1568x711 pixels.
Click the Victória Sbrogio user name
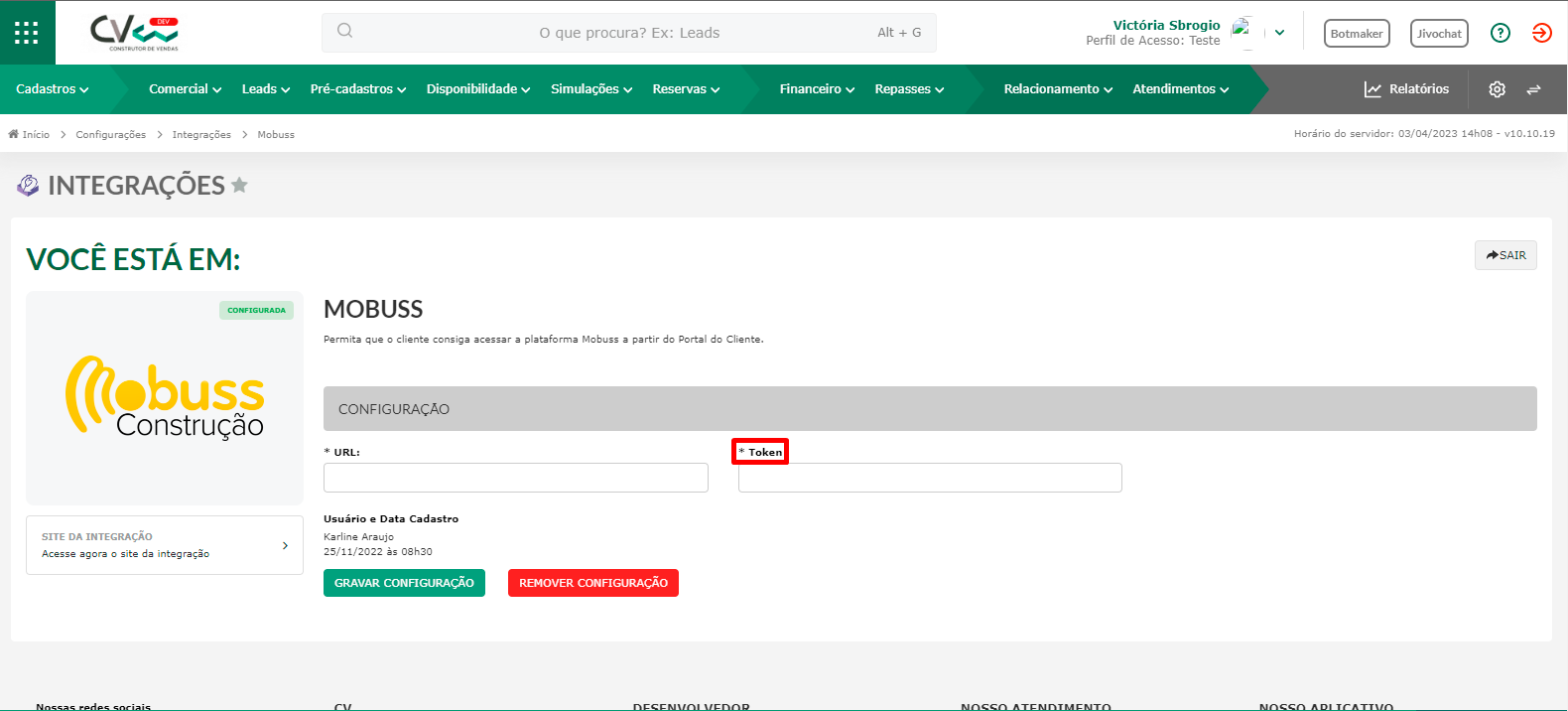coord(1166,25)
